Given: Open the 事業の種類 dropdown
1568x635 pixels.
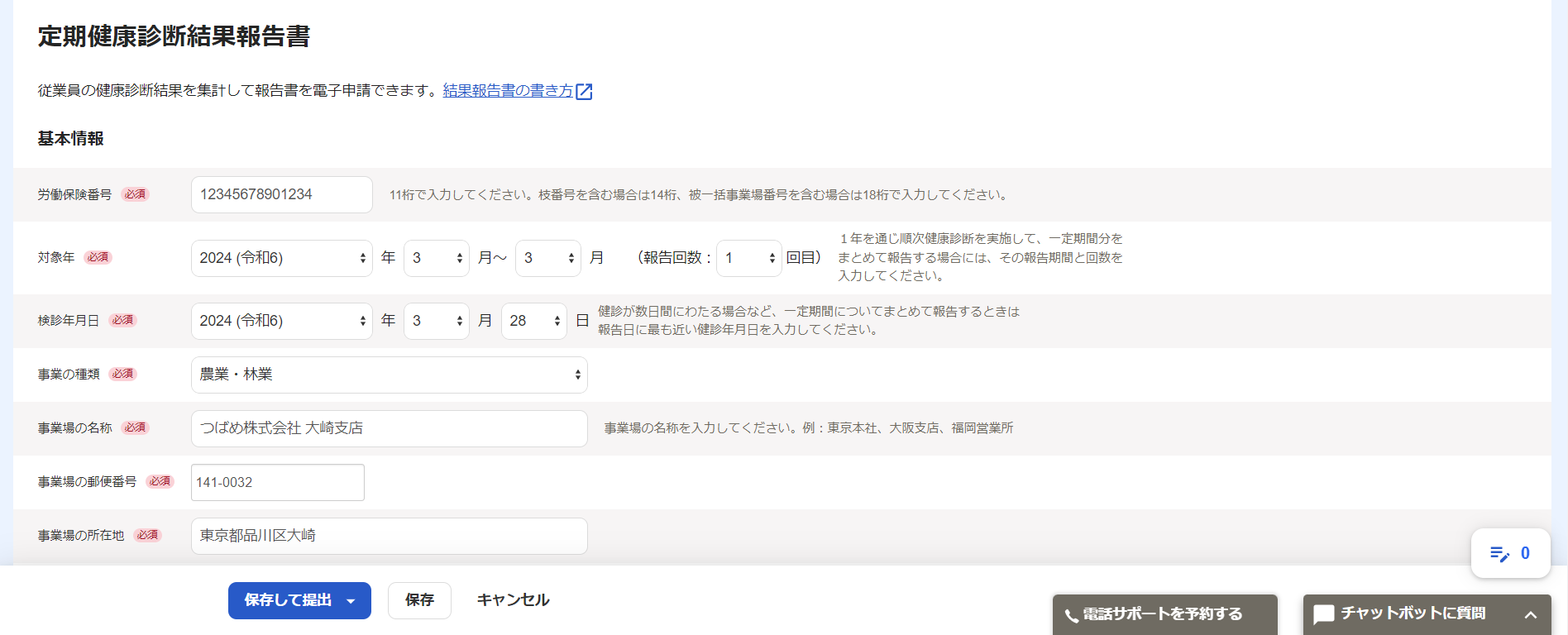Looking at the screenshot, I should (x=390, y=375).
